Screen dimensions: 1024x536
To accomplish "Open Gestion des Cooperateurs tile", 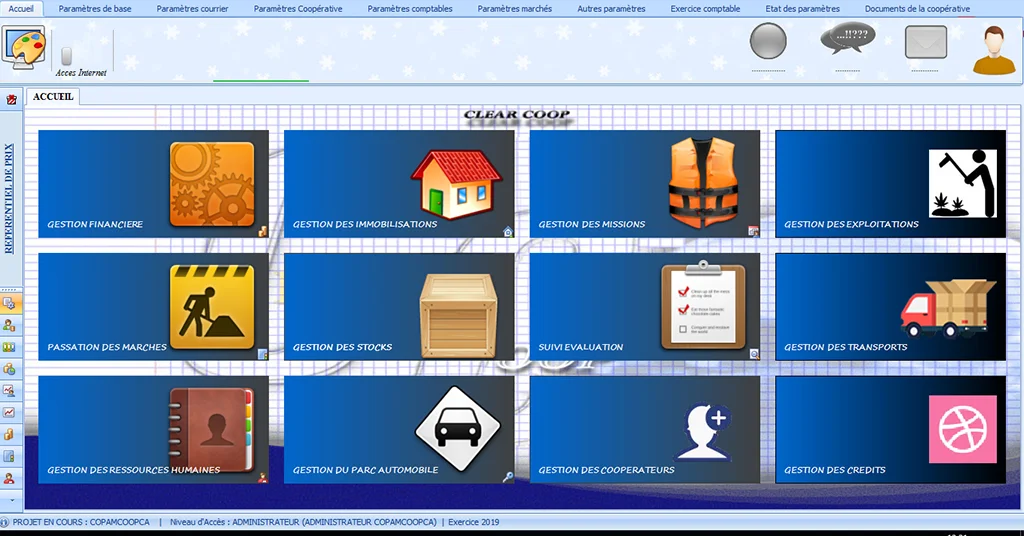I will click(645, 430).
